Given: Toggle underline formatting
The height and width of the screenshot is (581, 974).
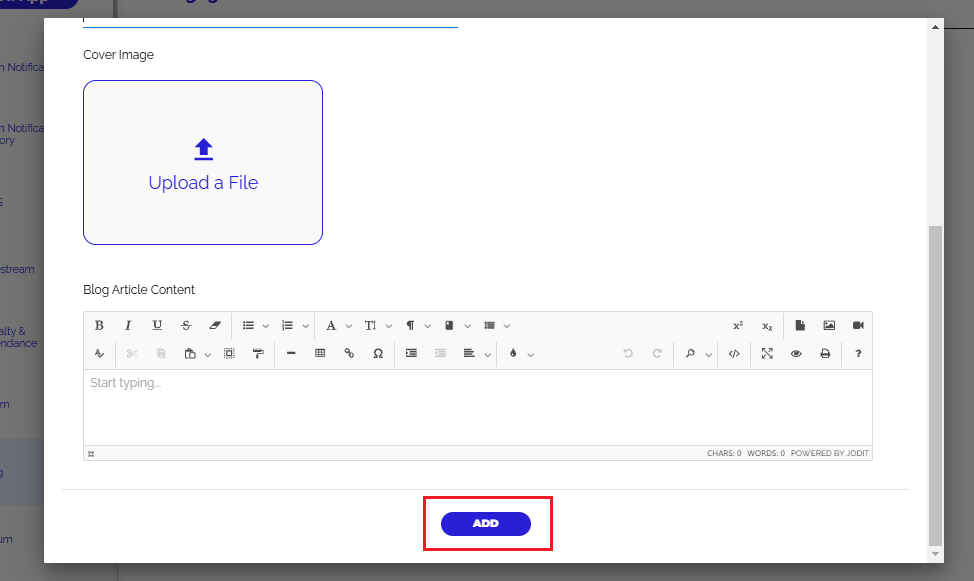Looking at the screenshot, I should pyautogui.click(x=157, y=325).
